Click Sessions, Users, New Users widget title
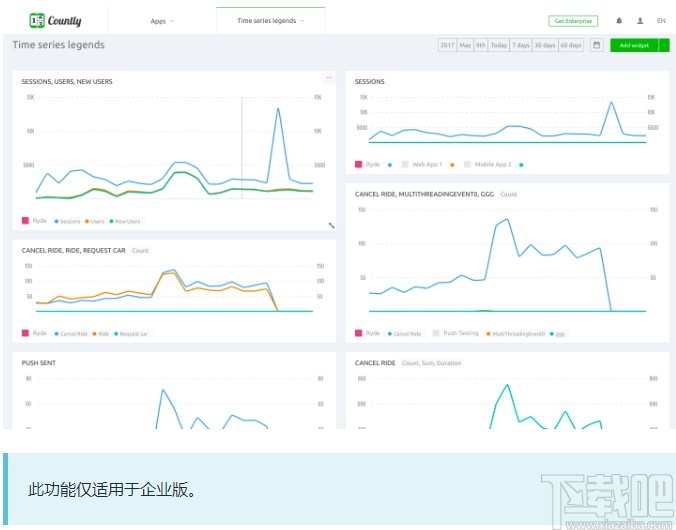This screenshot has width=676, height=530. pos(67,81)
